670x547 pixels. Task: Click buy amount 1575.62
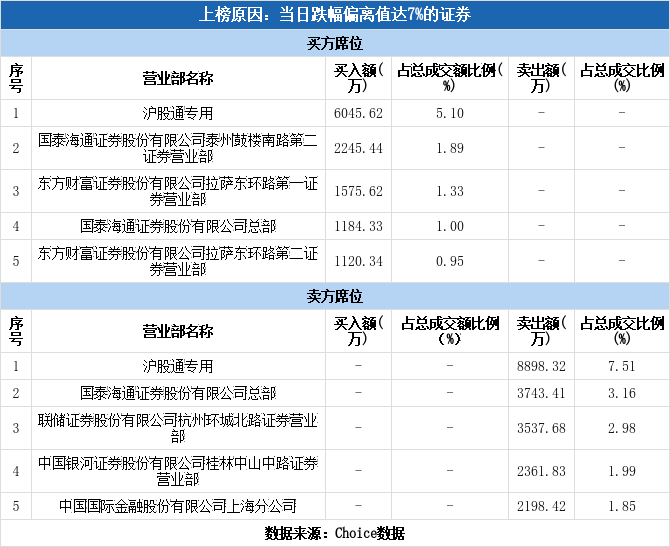coord(358,191)
